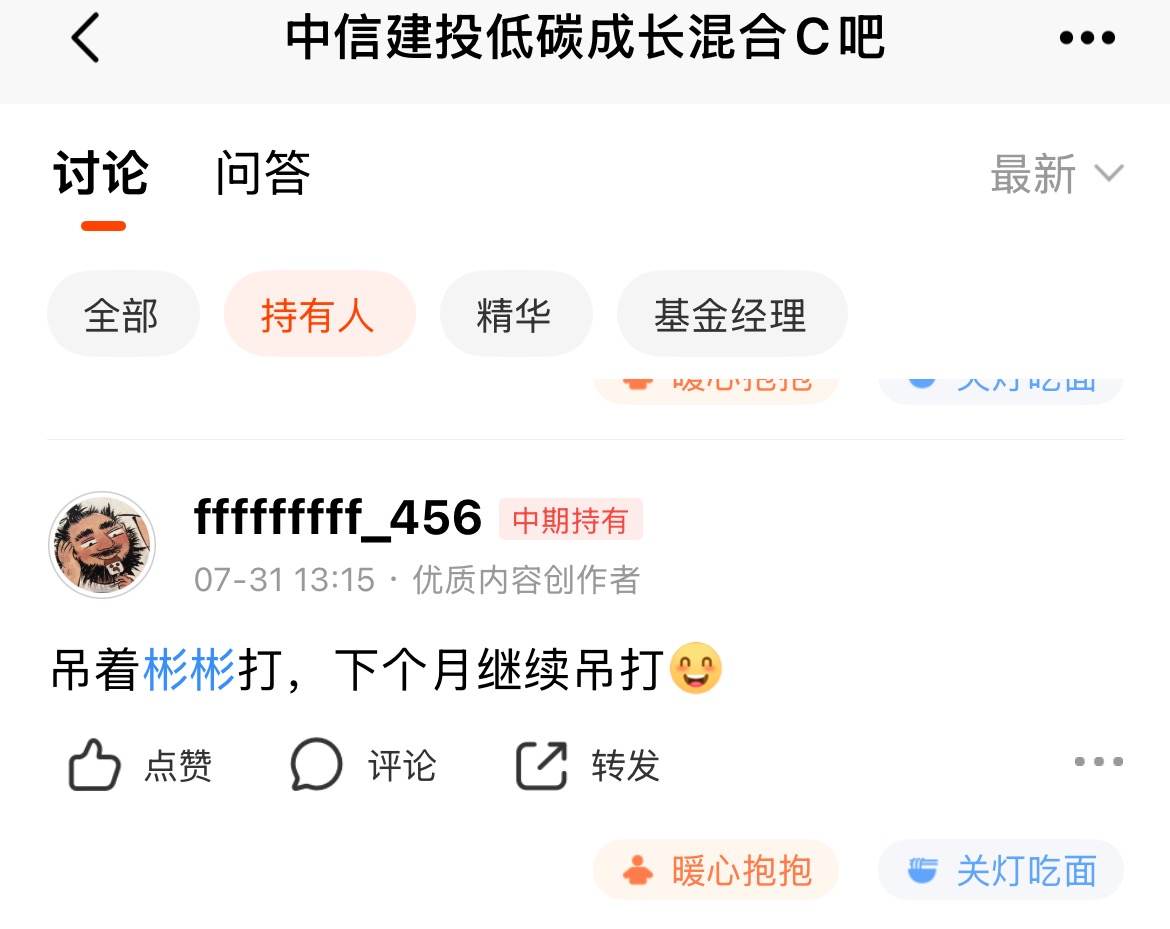Tap the share/forward arrow icon
Screen dimensions: 1170x929
coord(542,765)
